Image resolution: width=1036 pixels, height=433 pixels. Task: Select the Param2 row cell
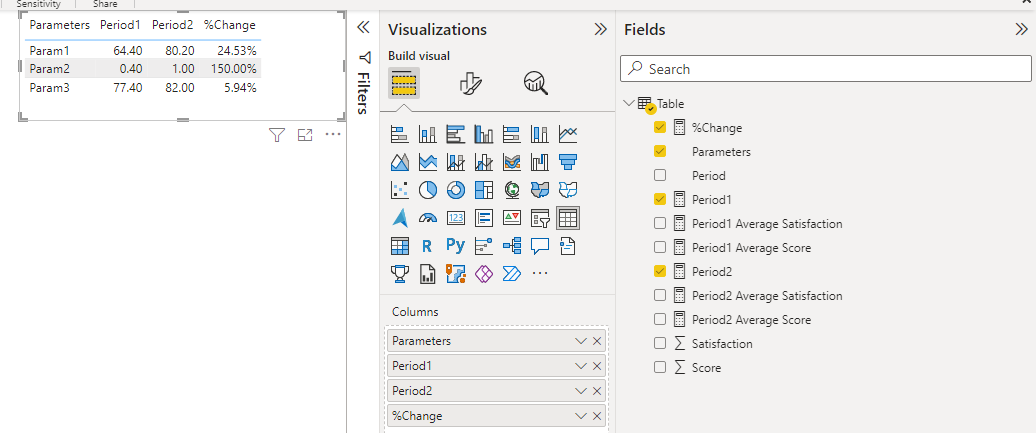50,69
